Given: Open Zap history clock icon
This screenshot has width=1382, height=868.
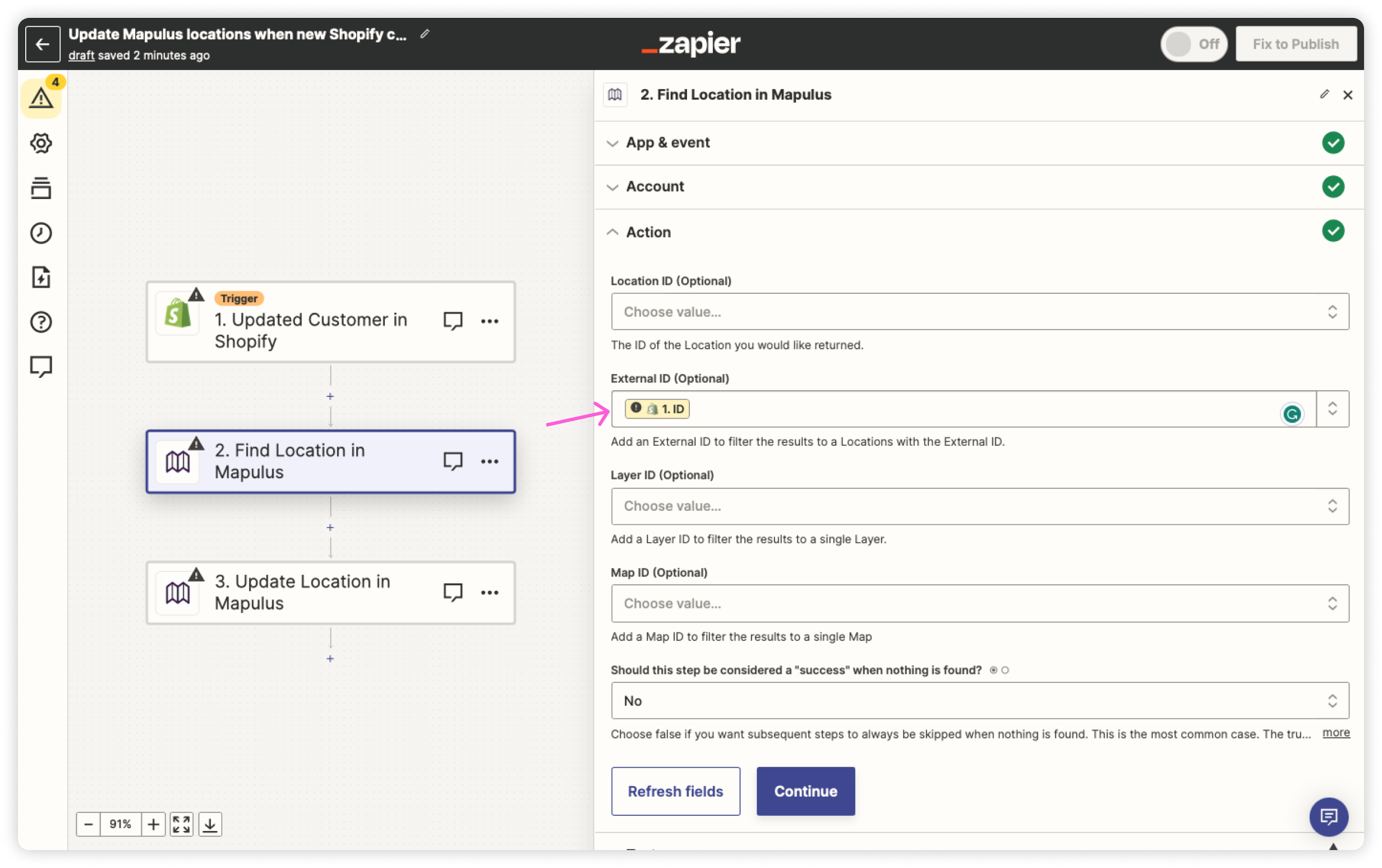Looking at the screenshot, I should [41, 233].
